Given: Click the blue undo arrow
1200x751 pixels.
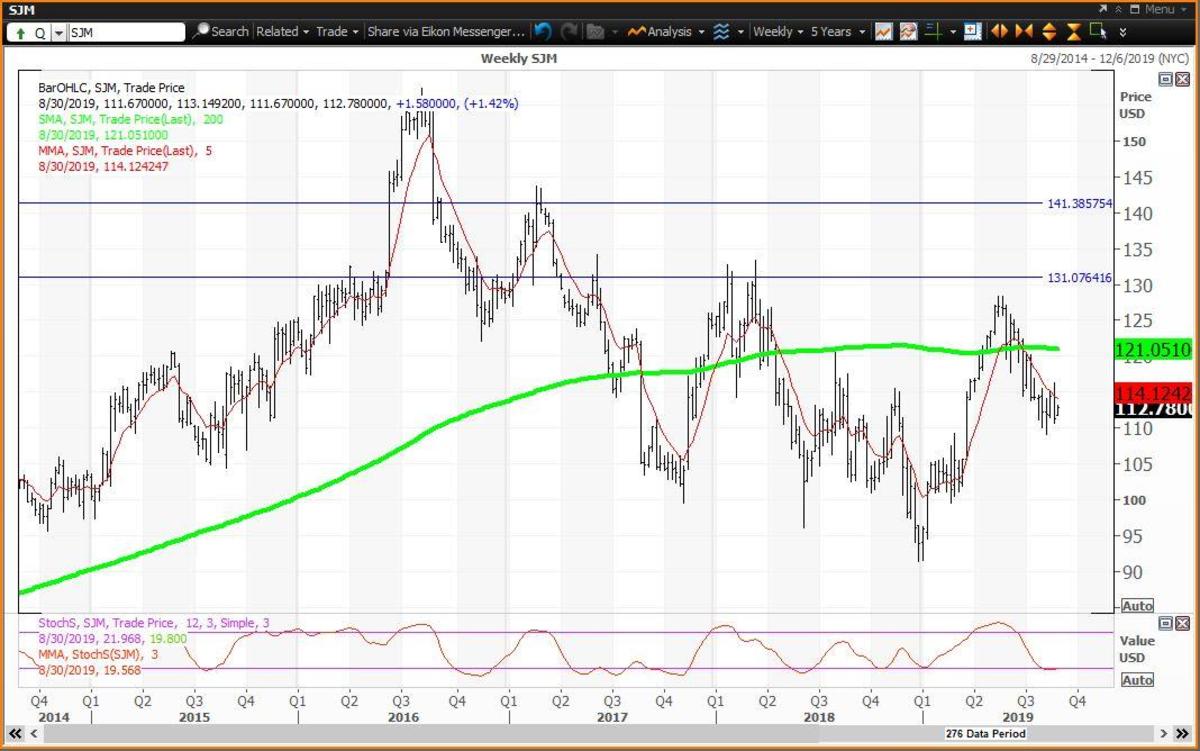Looking at the screenshot, I should click(543, 32).
